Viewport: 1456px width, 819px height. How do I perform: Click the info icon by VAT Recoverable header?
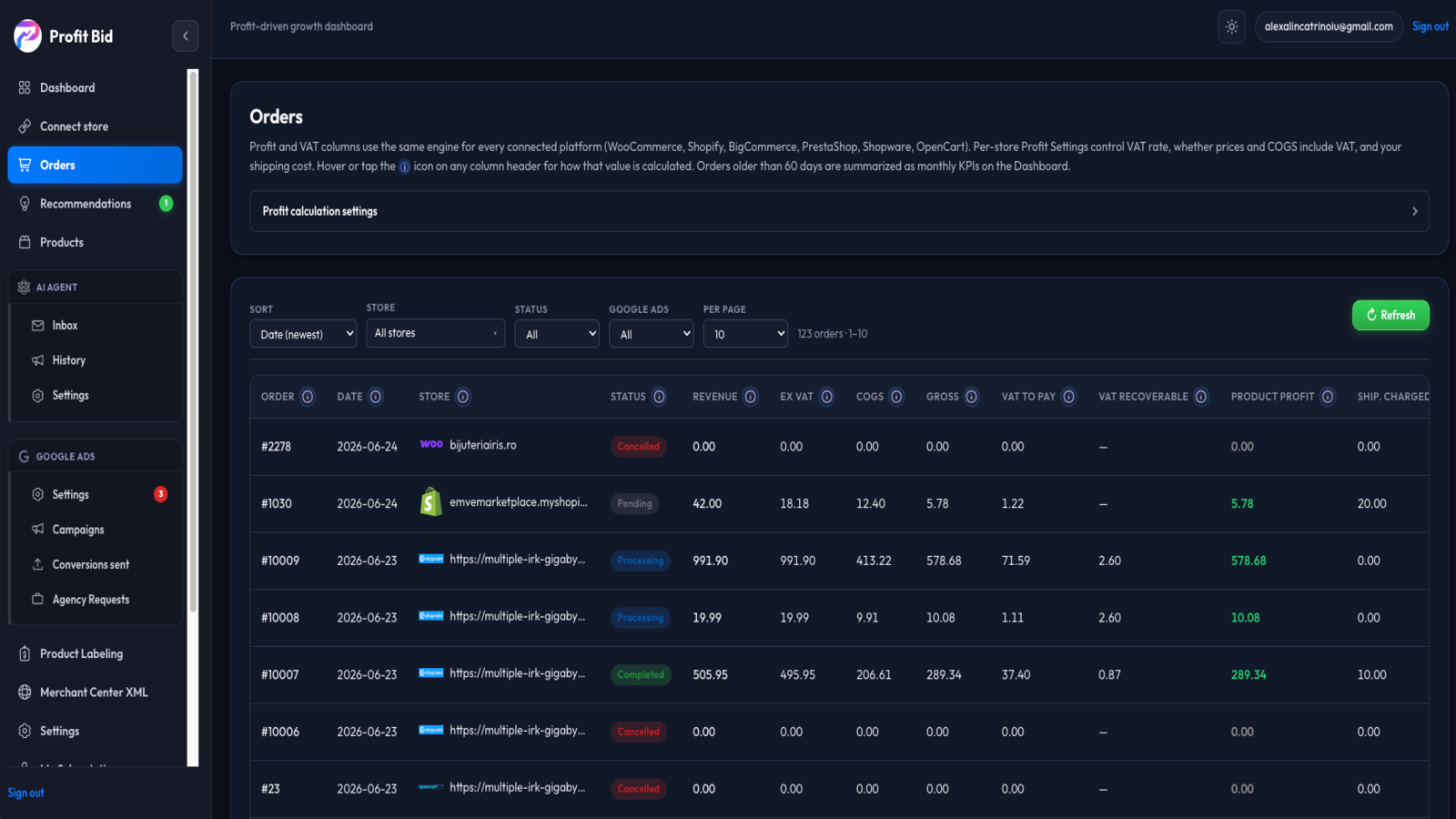point(1201,397)
